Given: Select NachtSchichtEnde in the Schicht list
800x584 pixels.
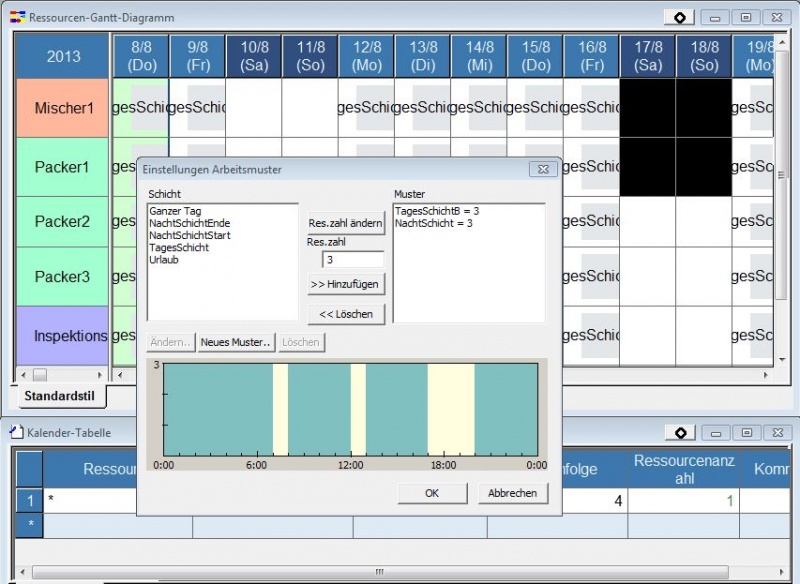Looking at the screenshot, I should click(190, 223).
